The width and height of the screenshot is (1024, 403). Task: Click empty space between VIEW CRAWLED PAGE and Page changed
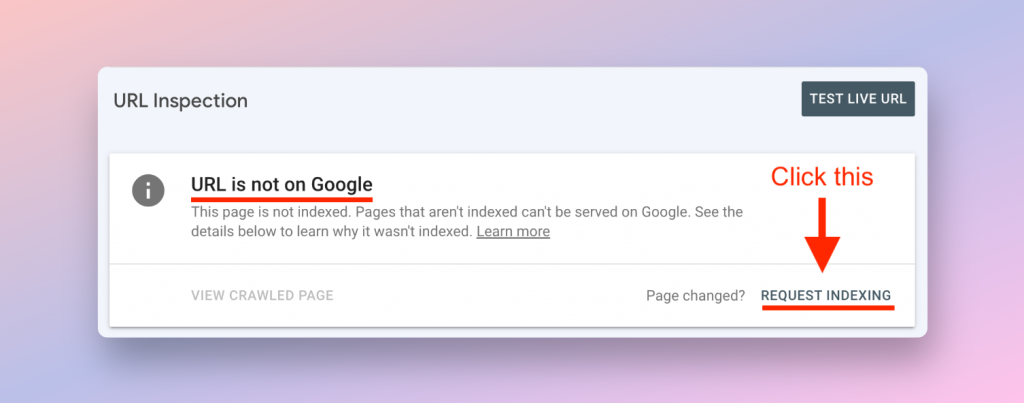(490, 296)
